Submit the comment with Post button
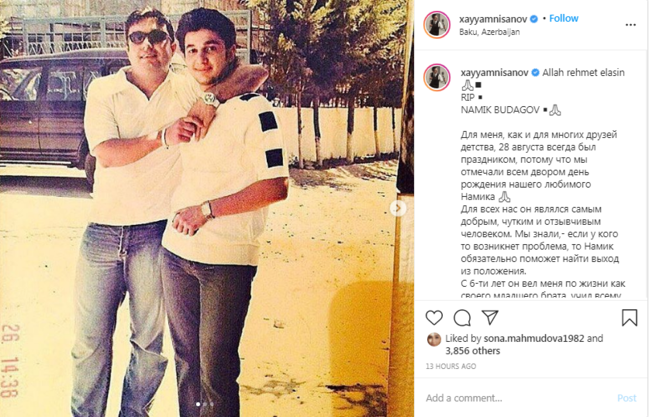This screenshot has height=417, width=649. [x=627, y=398]
